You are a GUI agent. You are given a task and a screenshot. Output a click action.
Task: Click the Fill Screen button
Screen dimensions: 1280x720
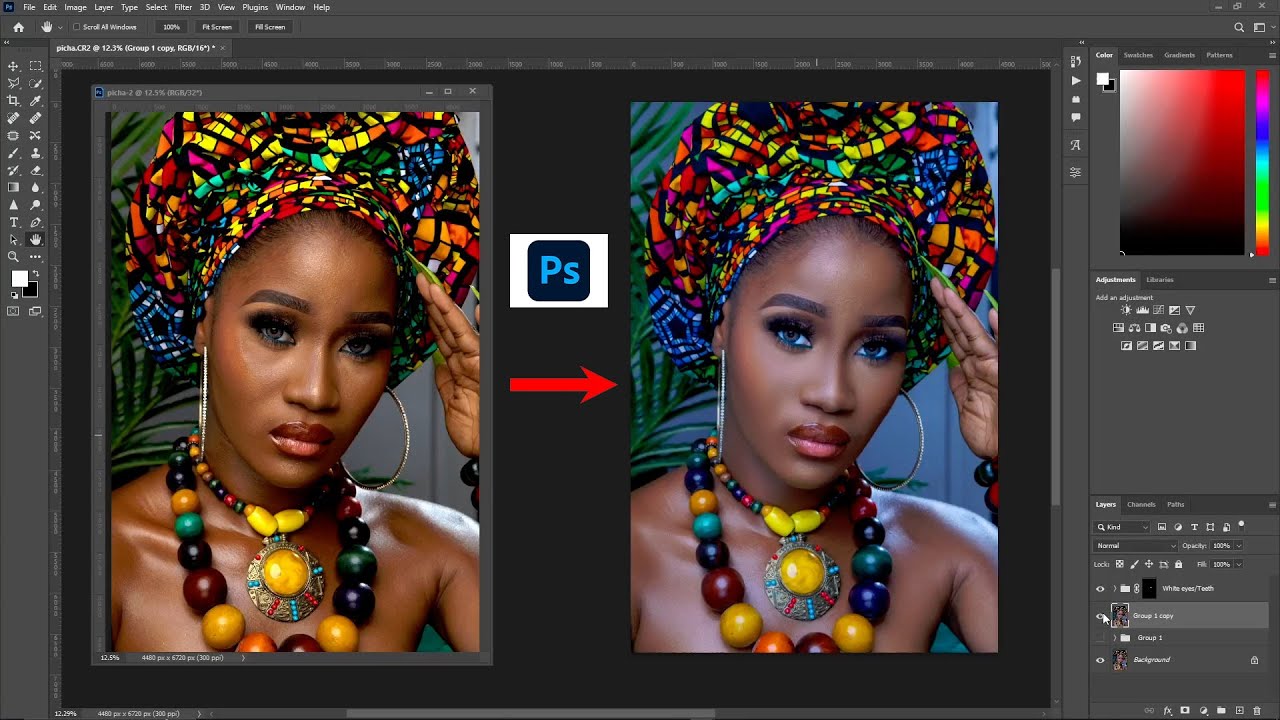point(270,27)
